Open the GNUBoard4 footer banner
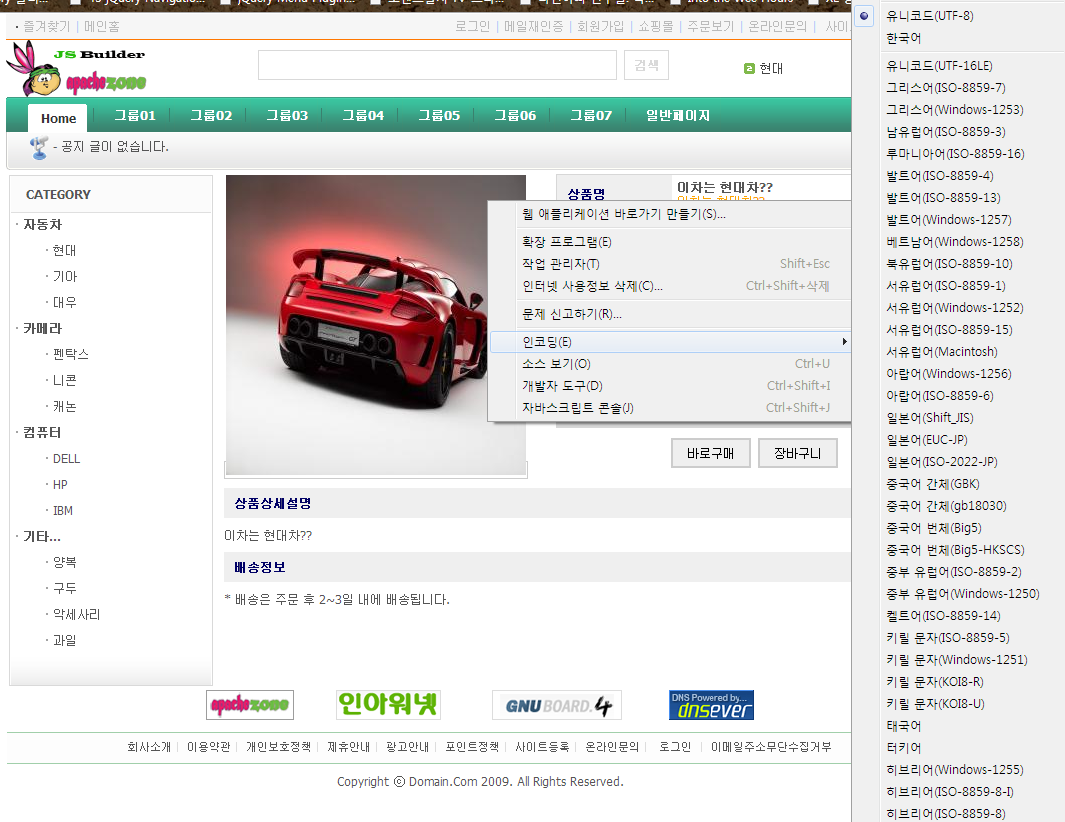 tap(556, 705)
